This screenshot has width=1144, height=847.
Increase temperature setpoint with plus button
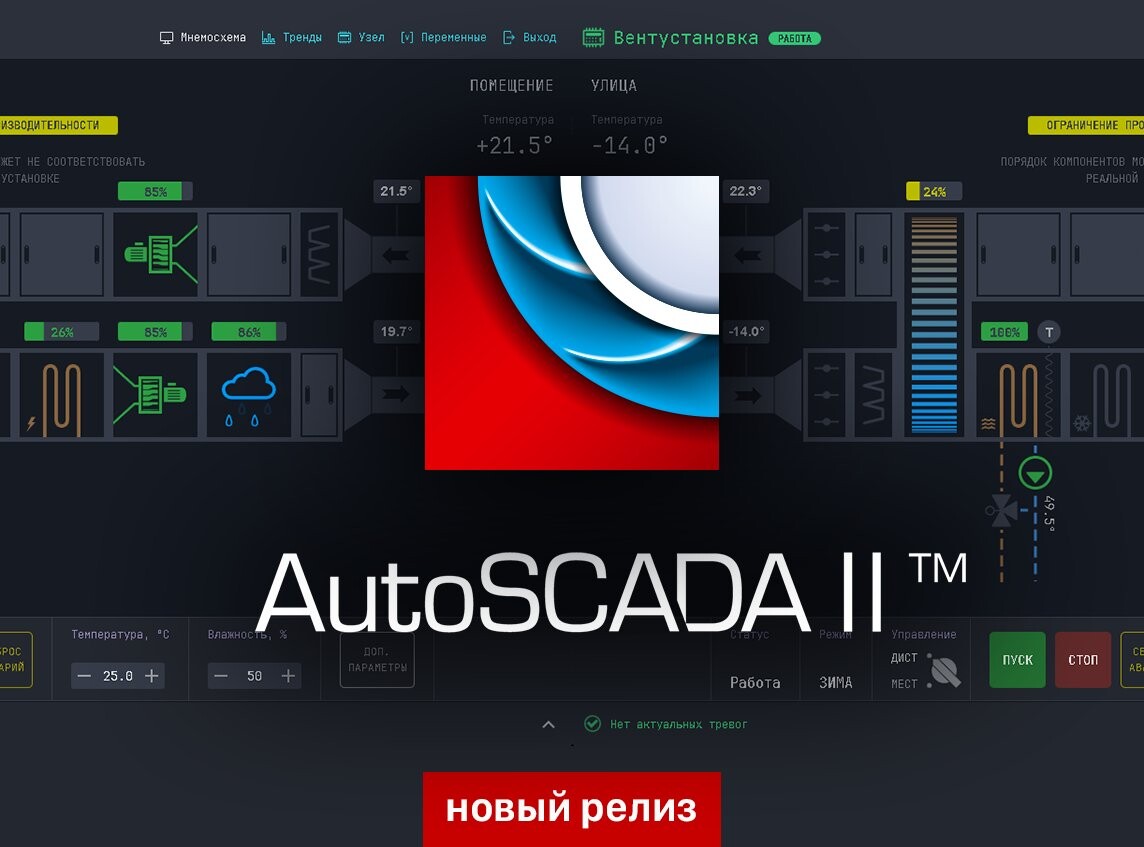tap(152, 676)
